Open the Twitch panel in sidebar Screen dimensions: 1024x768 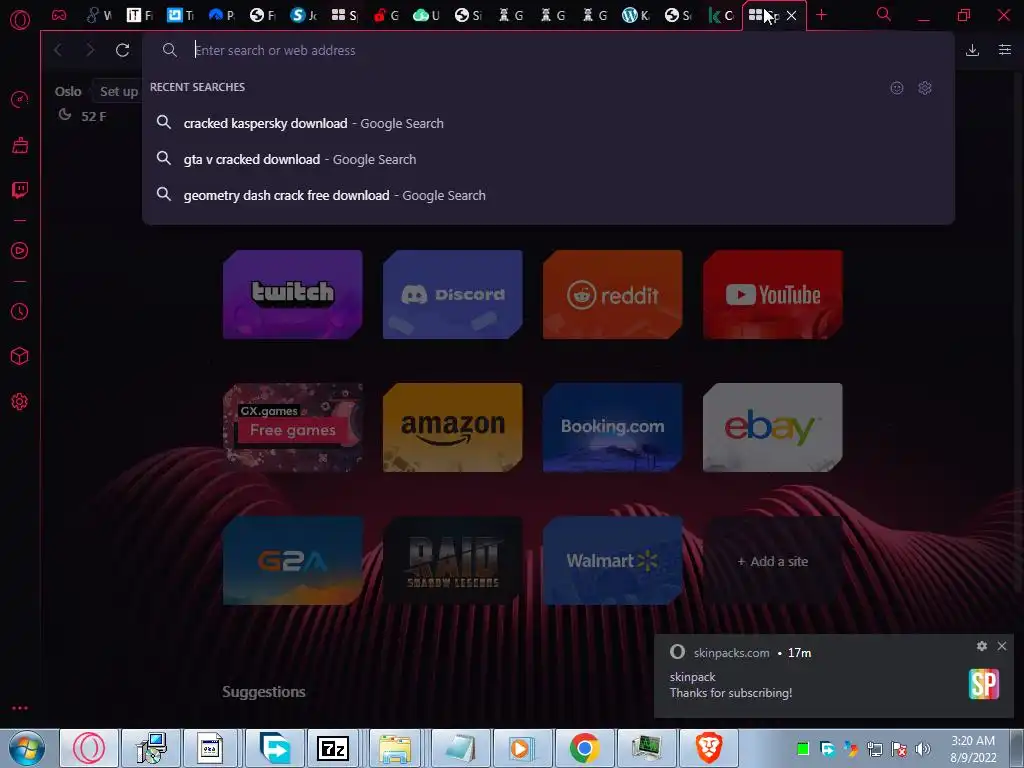(20, 190)
